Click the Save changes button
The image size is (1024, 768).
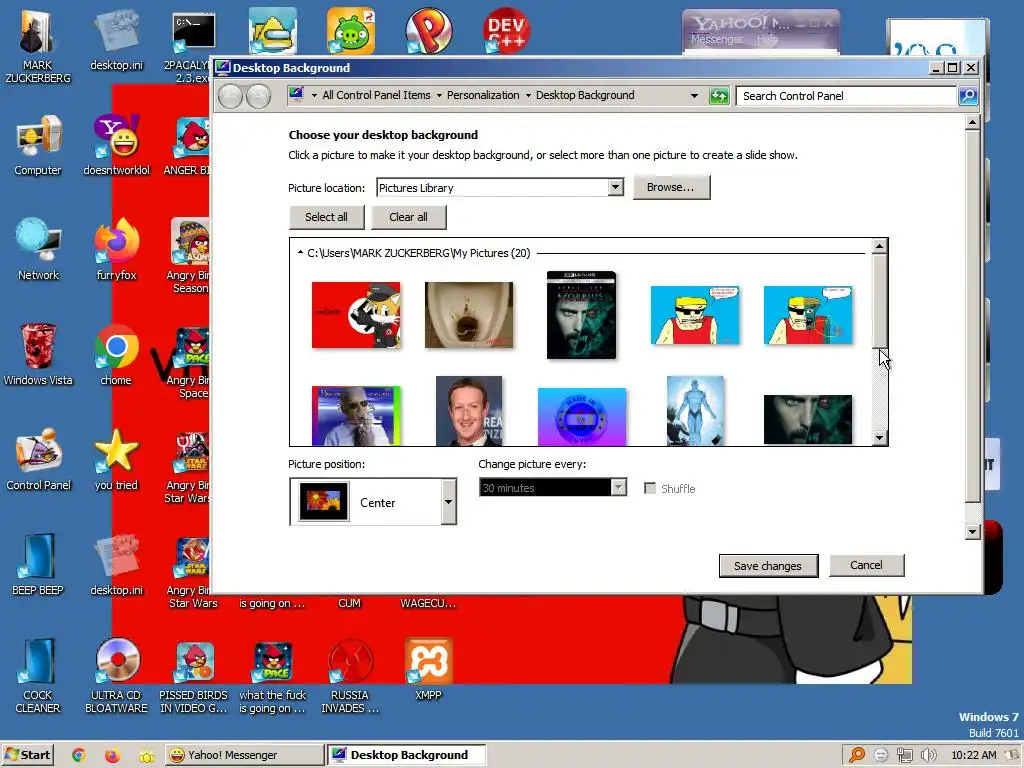click(767, 566)
